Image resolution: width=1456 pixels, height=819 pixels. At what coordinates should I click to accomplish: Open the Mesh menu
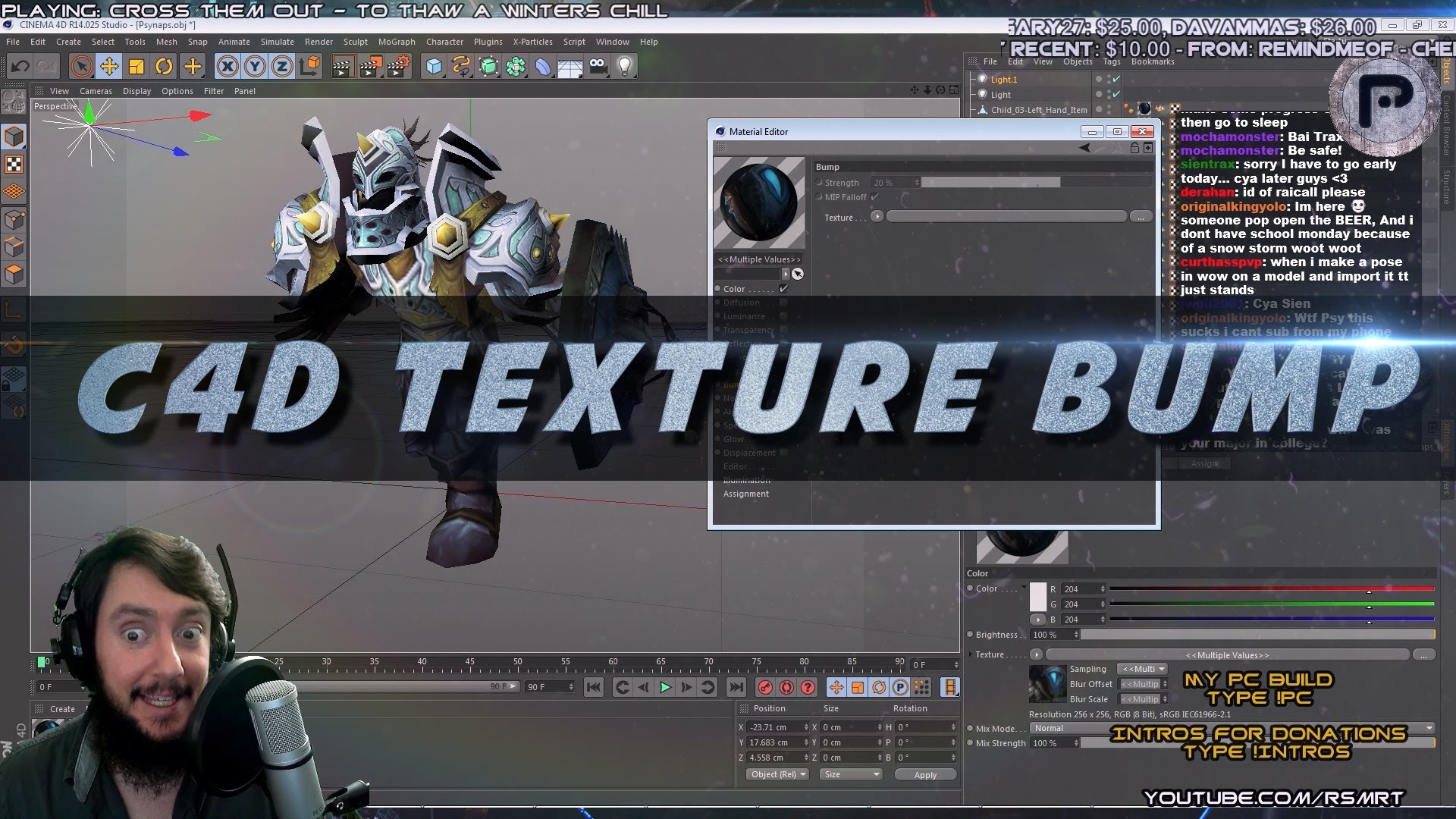[x=167, y=42]
